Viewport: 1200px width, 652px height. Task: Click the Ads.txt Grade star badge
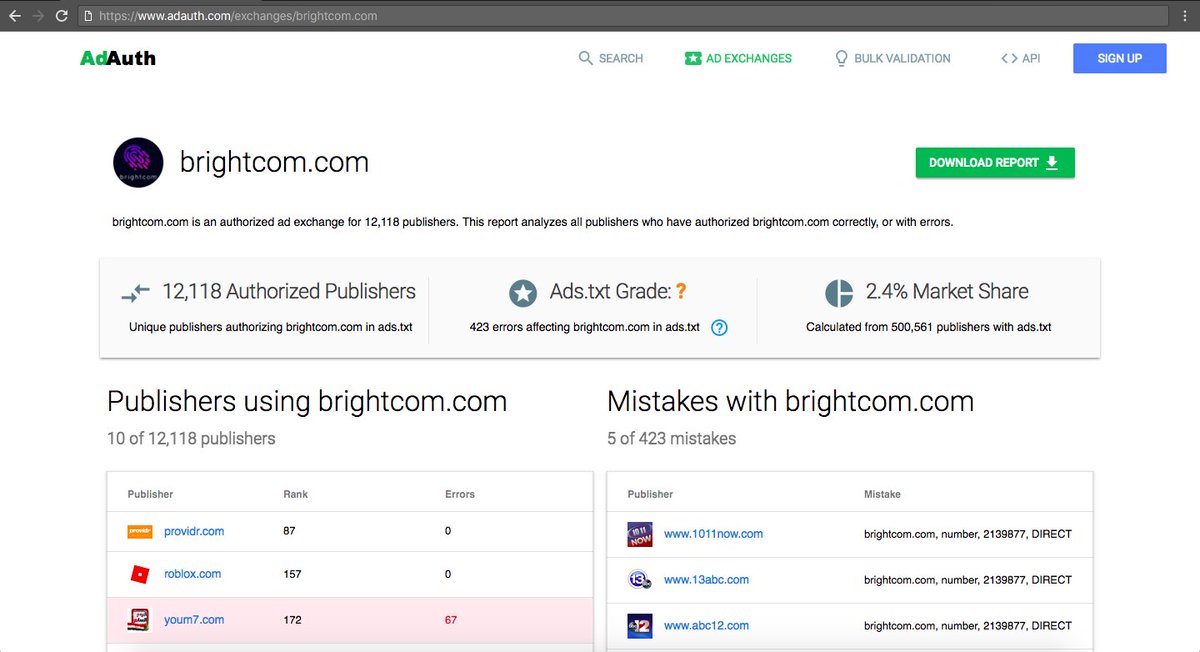(523, 293)
